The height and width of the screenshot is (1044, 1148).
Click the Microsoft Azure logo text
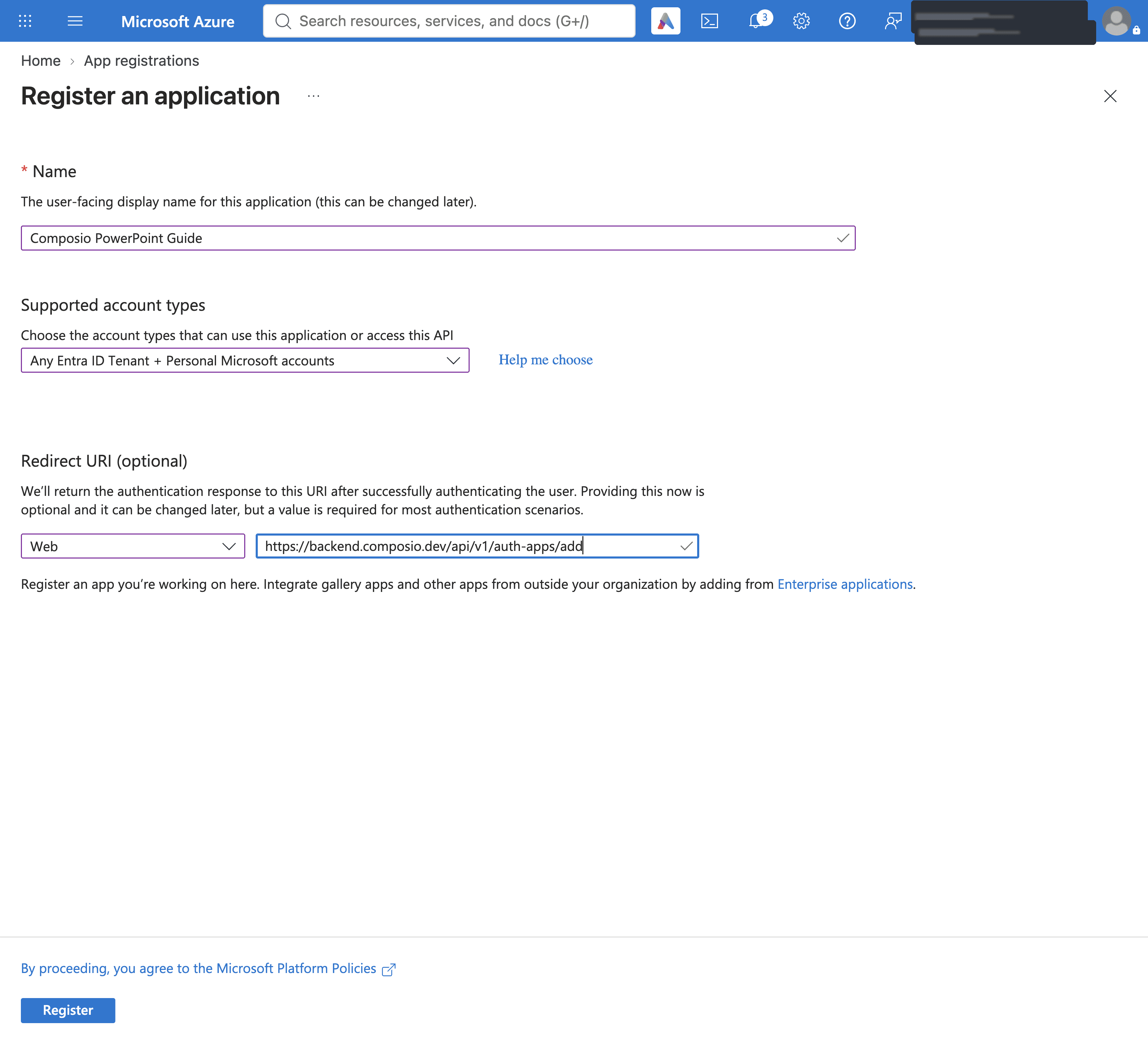(x=178, y=22)
